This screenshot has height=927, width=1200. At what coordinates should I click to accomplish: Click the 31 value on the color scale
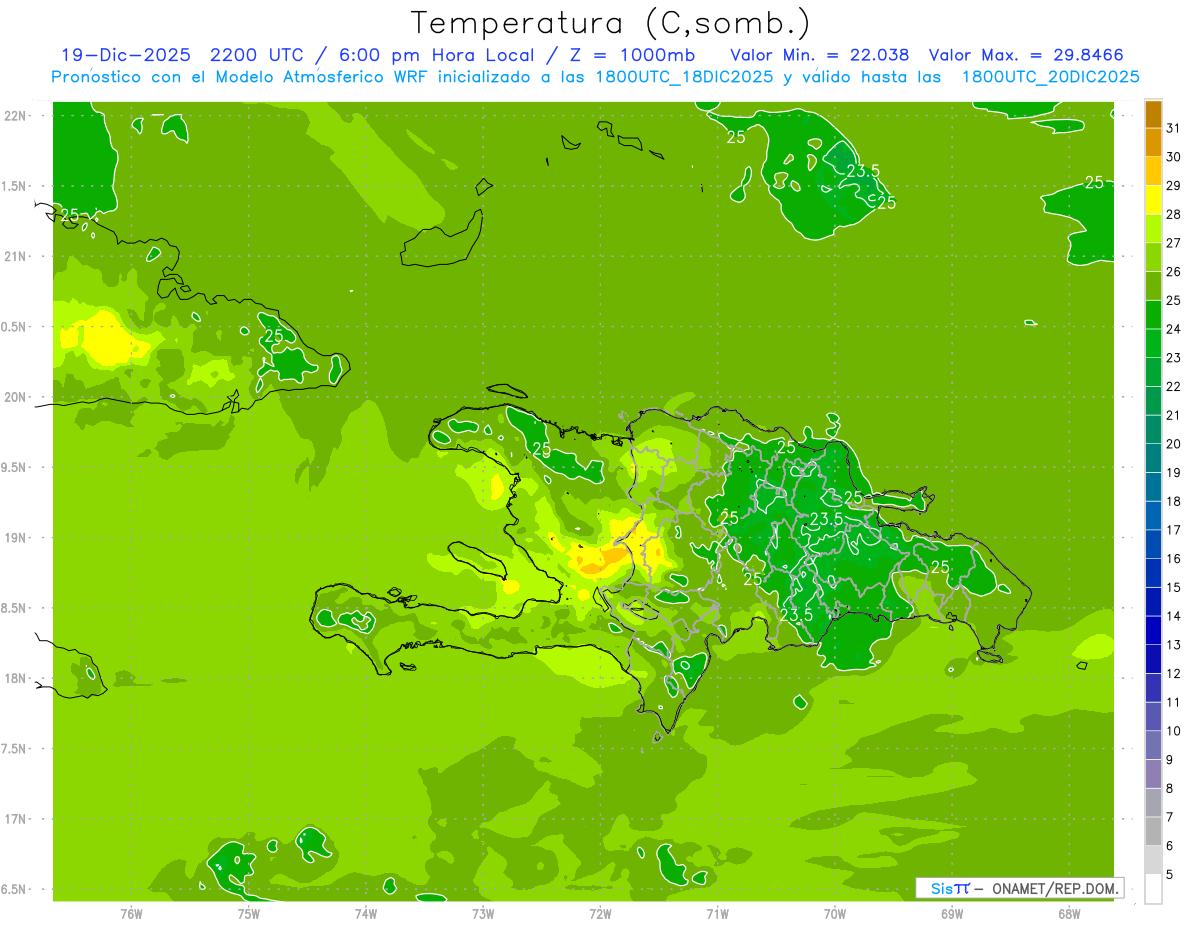(x=1174, y=127)
